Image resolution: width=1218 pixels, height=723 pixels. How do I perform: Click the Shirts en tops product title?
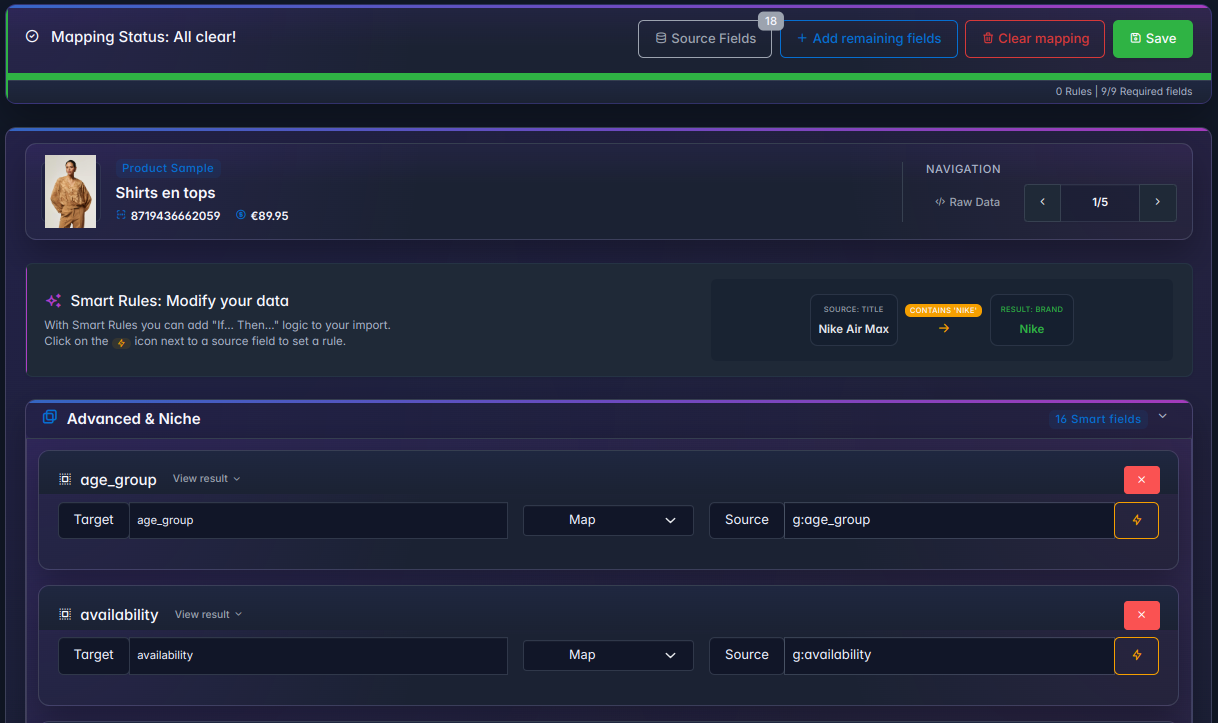click(165, 193)
